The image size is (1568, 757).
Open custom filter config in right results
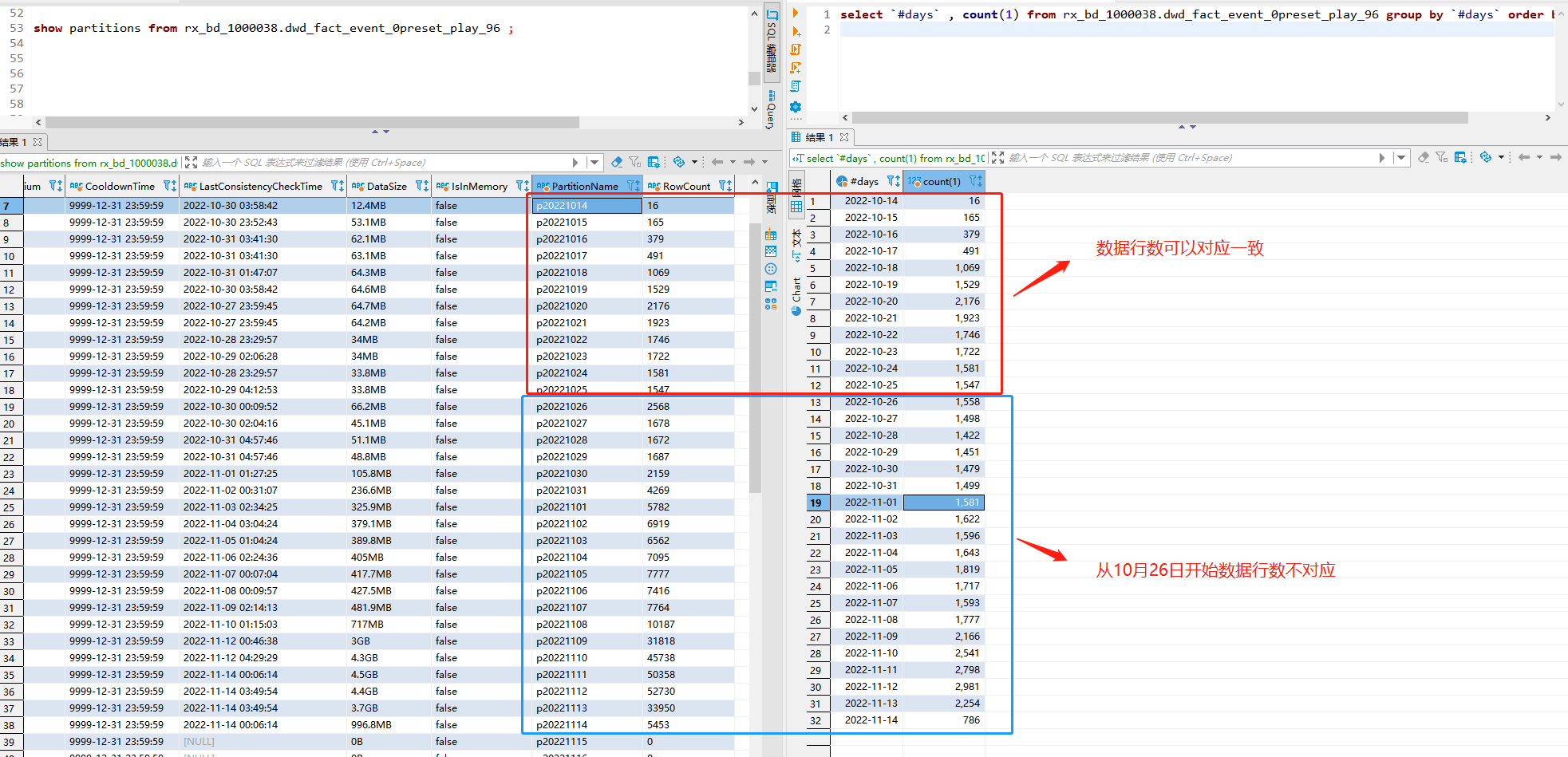[1460, 157]
